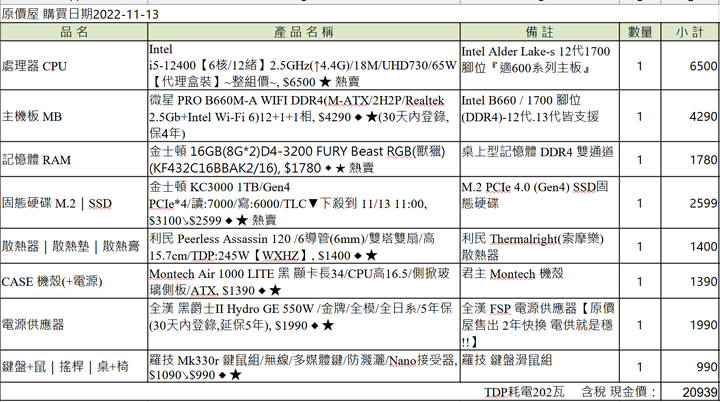This screenshot has height=402, width=720.
Task: Select the Intel Alder Lake-s 12代1700 note cell
Action: coord(540,66)
